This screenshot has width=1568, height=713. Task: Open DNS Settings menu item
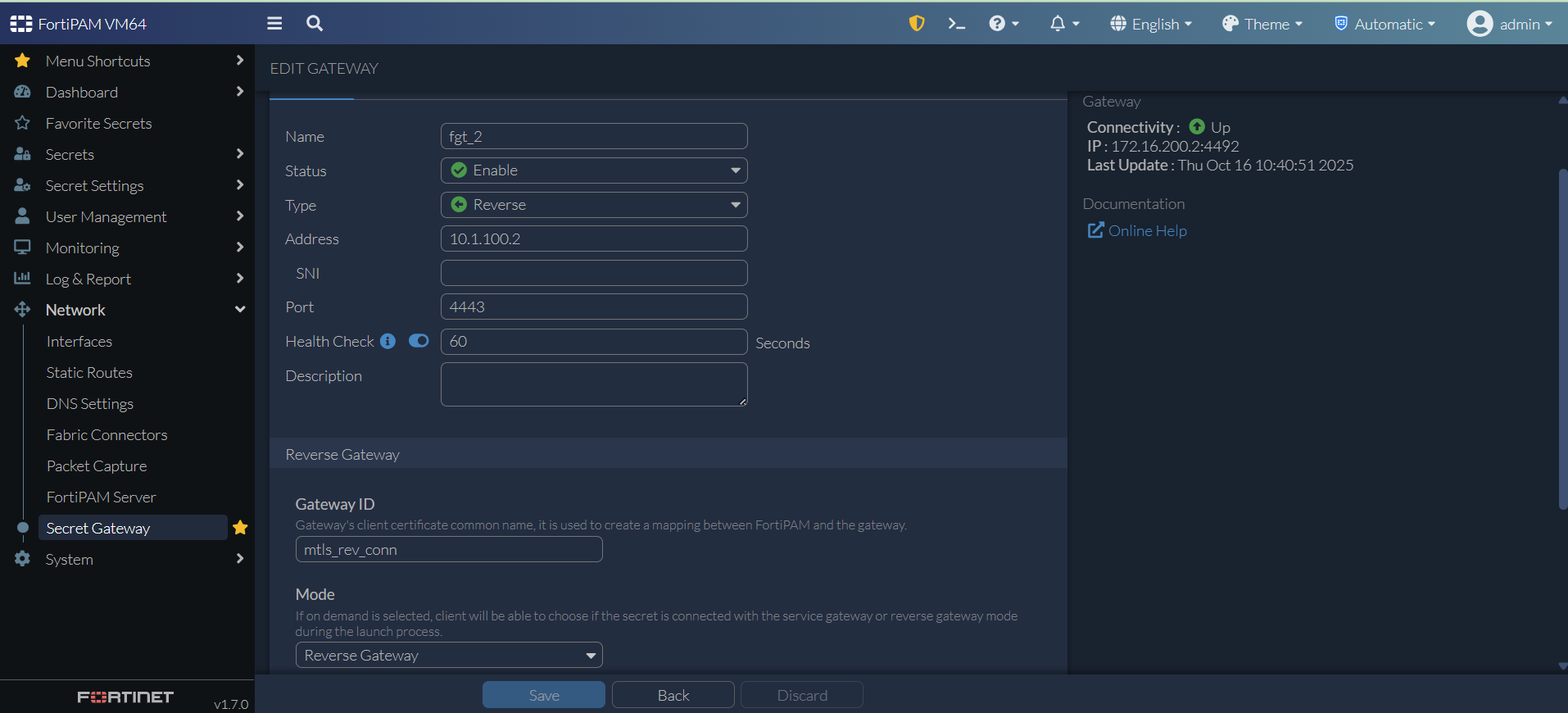coord(90,404)
